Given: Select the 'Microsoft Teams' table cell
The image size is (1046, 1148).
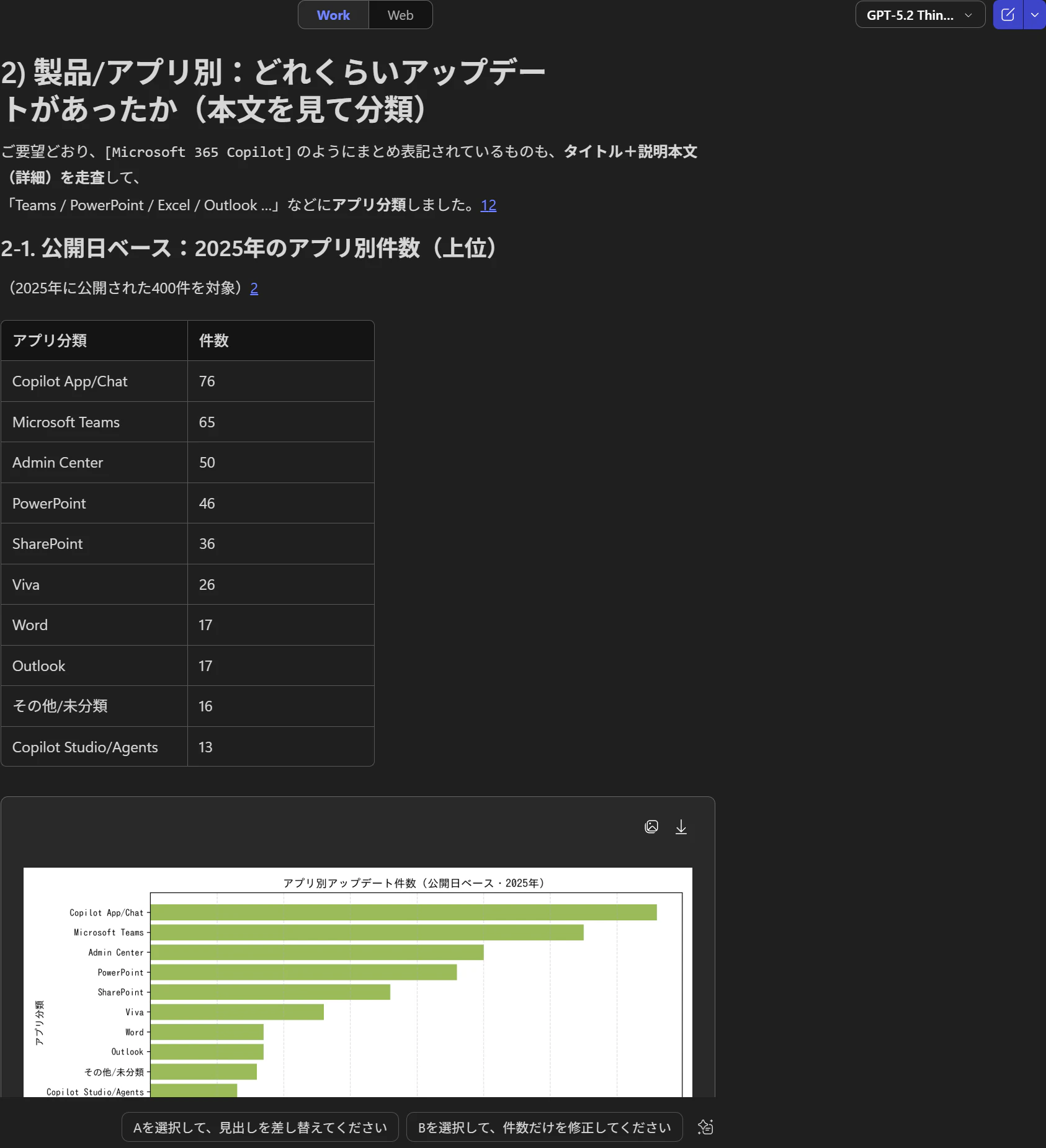Looking at the screenshot, I should tap(94, 422).
